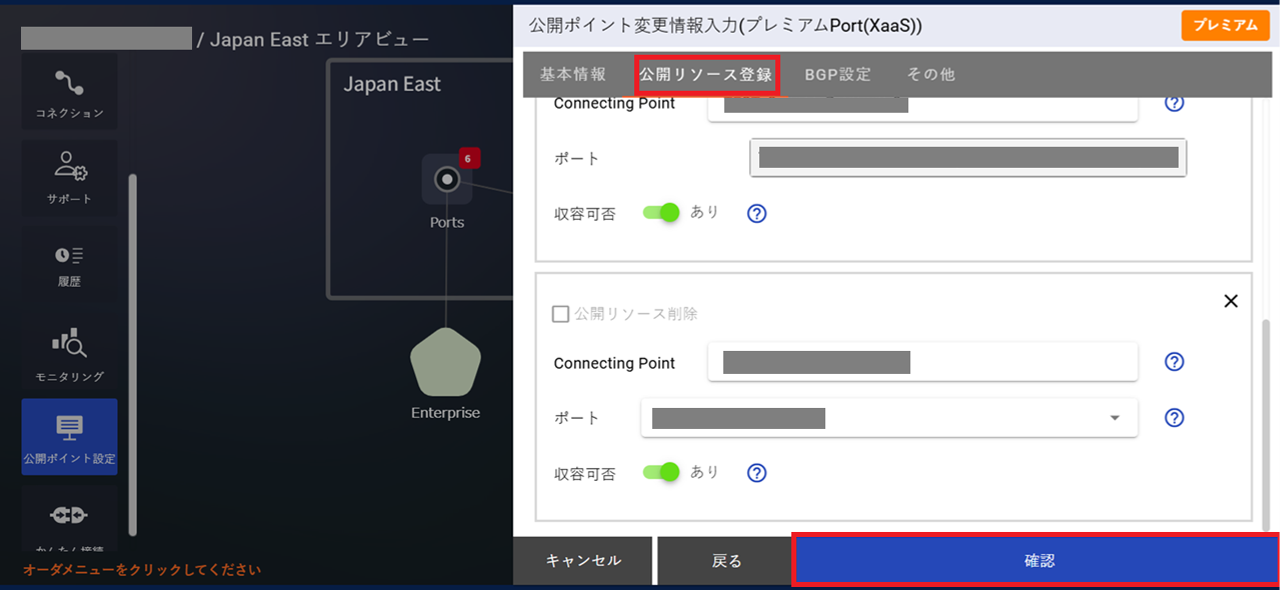1280x590 pixels.
Task: Click the help icon next to the ポート dropdown
Action: (x=1174, y=418)
